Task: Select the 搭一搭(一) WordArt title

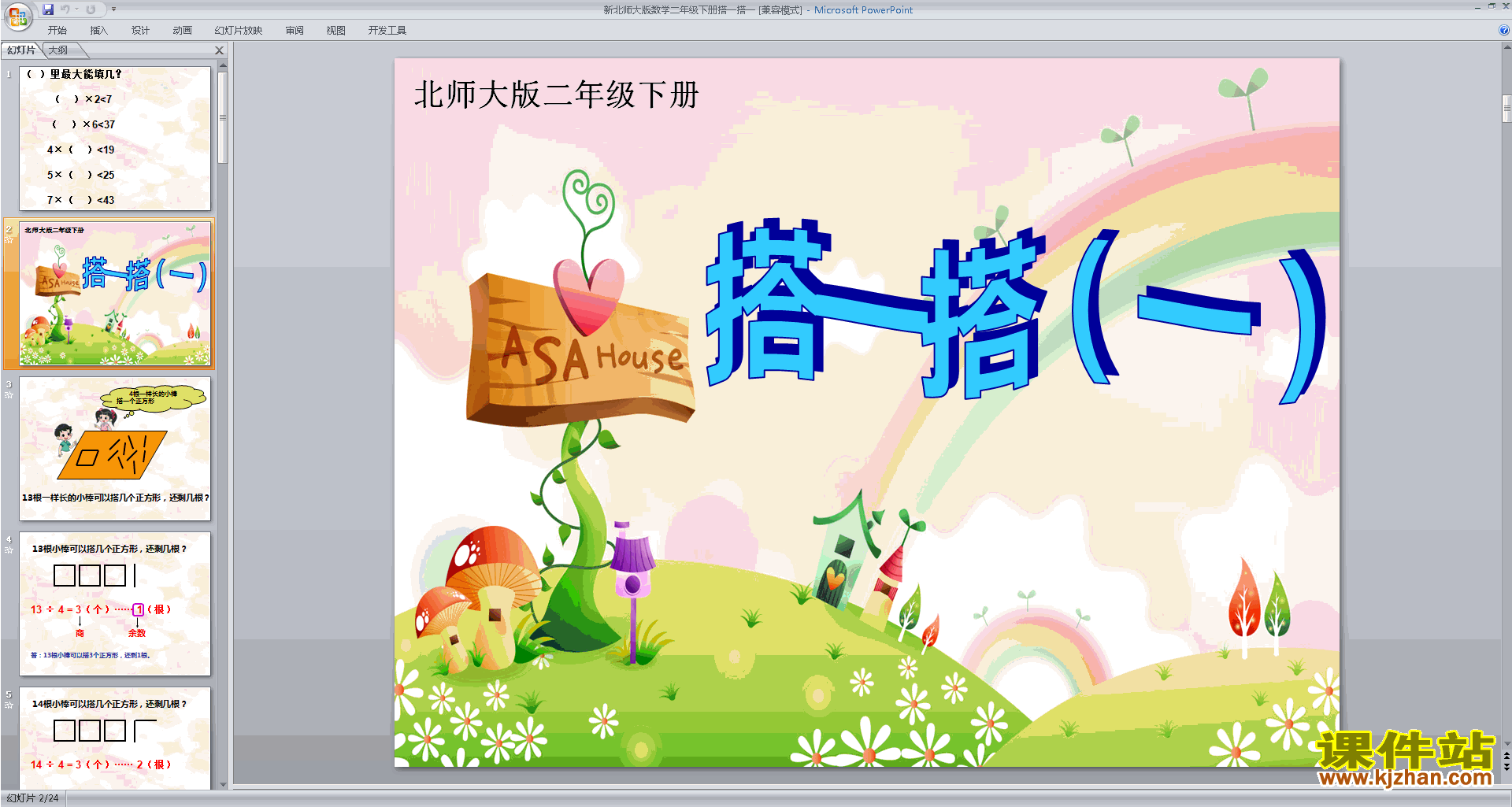Action: [1016, 310]
